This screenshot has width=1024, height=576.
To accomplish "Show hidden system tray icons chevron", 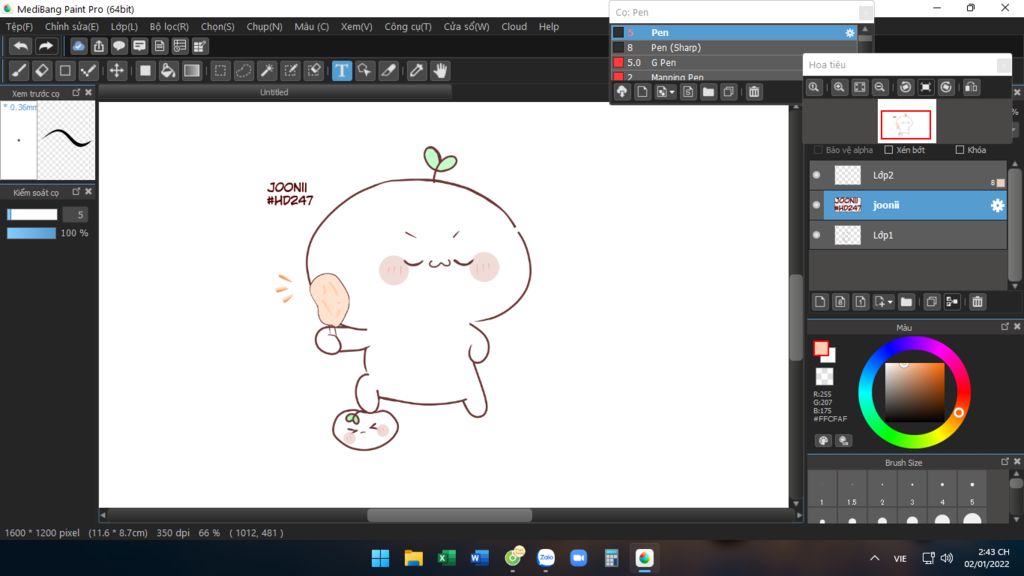I will click(x=874, y=558).
